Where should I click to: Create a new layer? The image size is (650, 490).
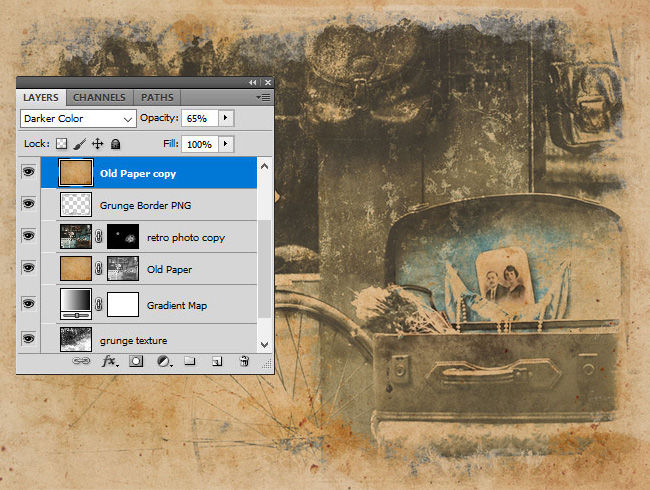click(x=215, y=362)
